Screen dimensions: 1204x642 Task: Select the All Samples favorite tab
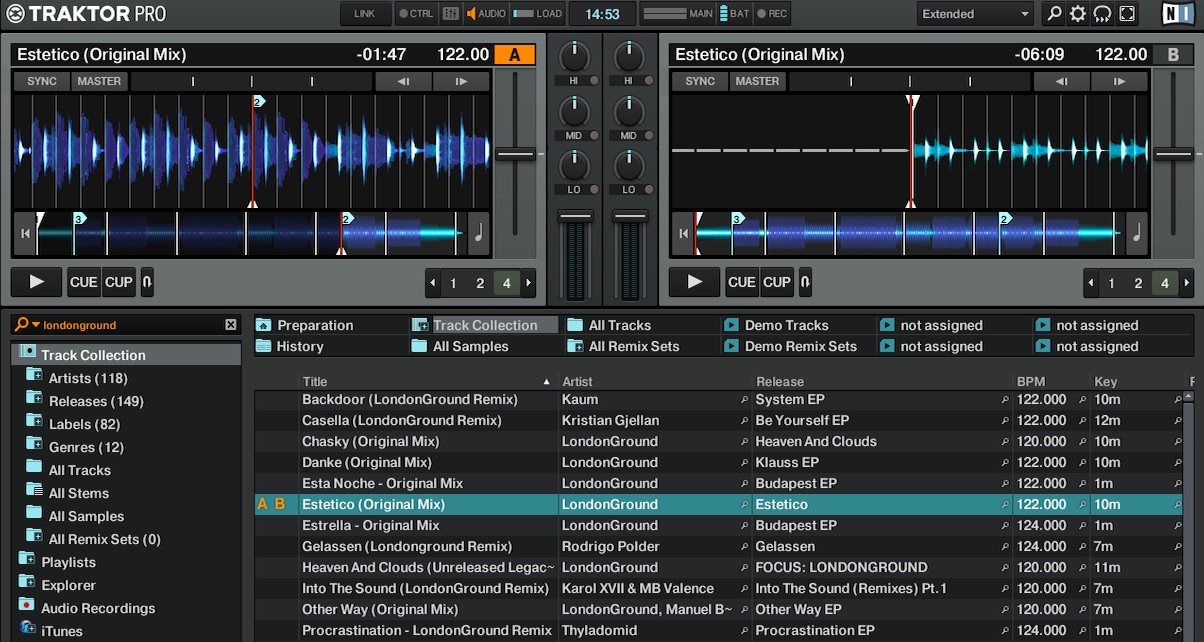[470, 346]
